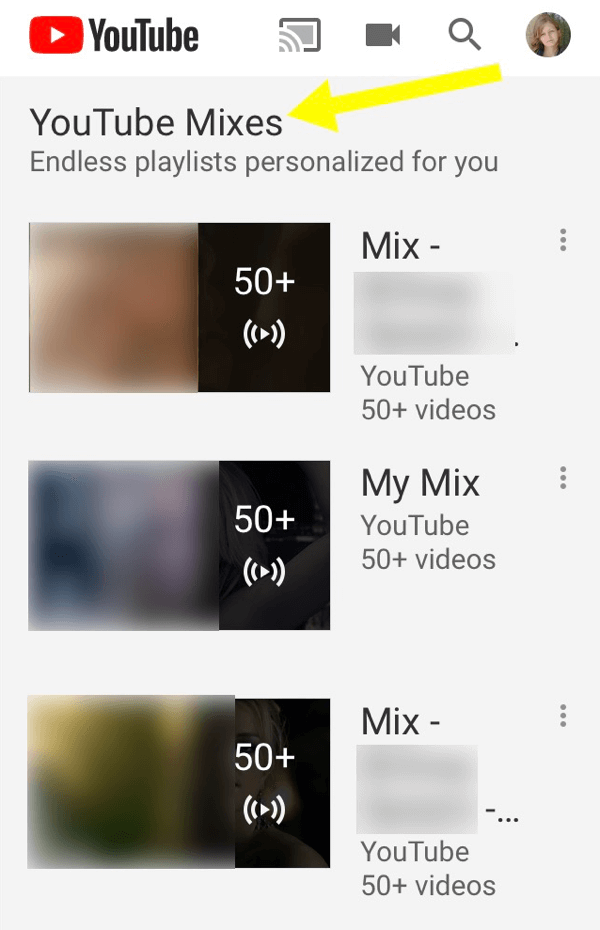Open the first mix blurred thumbnail
Viewport: 600px width, 930px height.
(x=113, y=307)
